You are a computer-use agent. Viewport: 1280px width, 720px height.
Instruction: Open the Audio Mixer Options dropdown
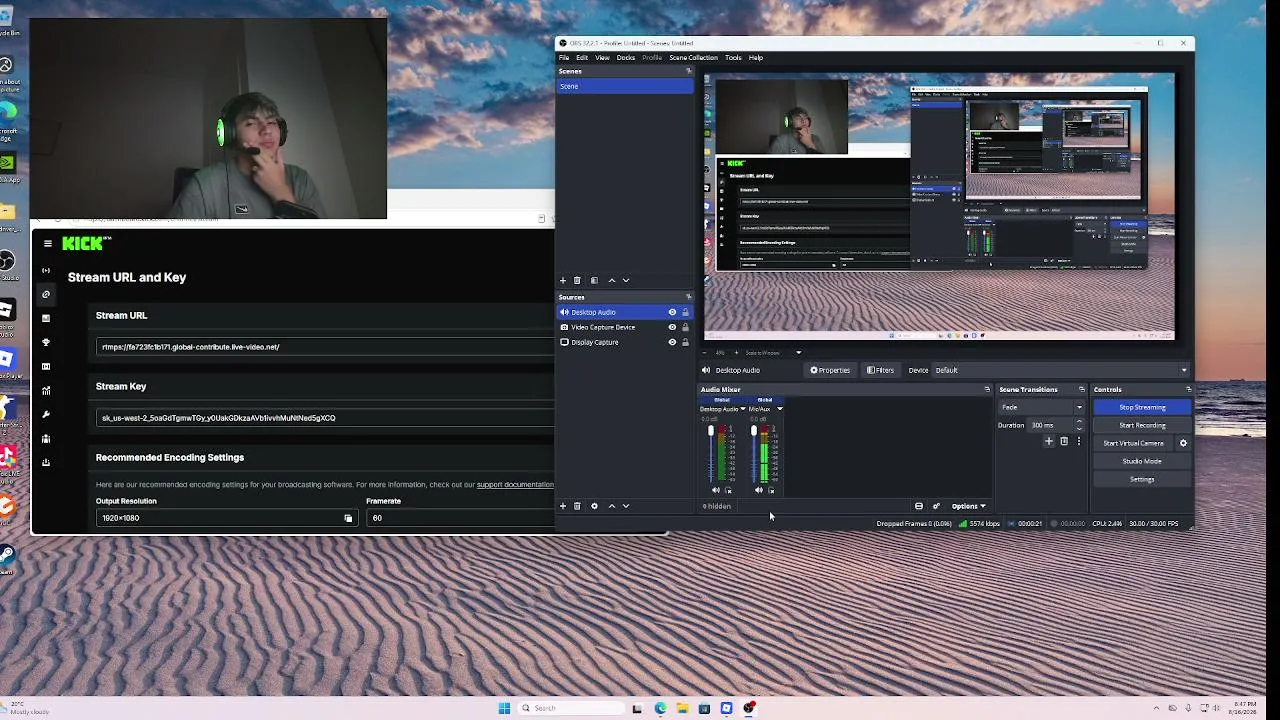(x=968, y=506)
